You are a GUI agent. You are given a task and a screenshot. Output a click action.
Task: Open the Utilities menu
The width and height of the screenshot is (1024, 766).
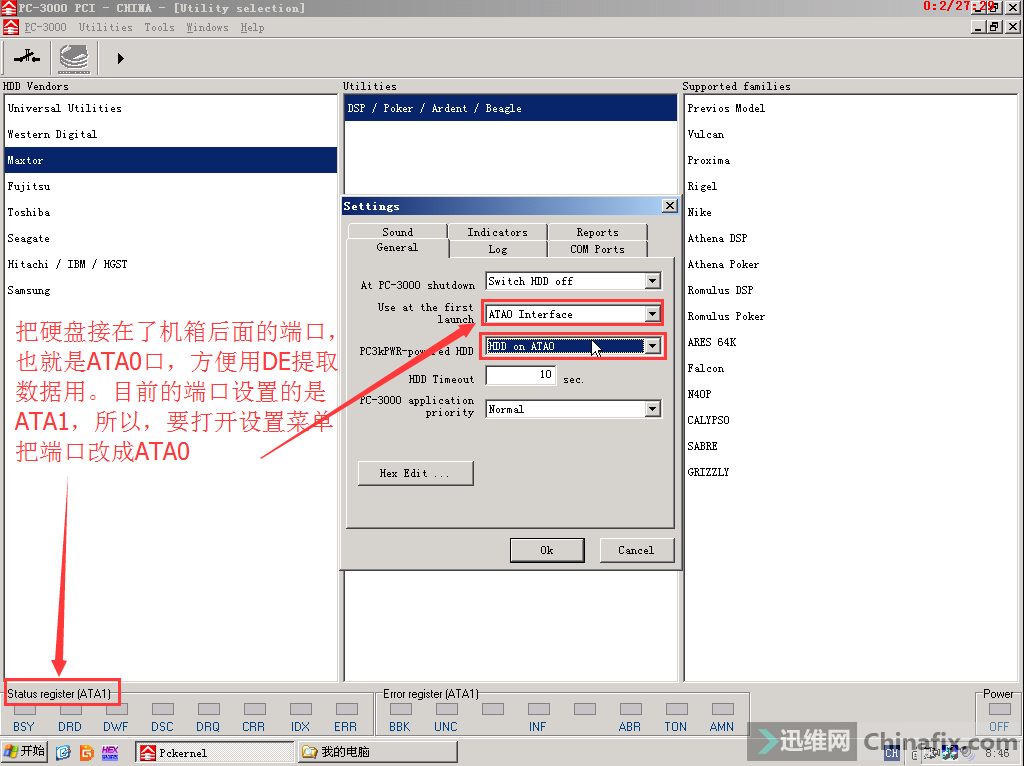coord(105,27)
